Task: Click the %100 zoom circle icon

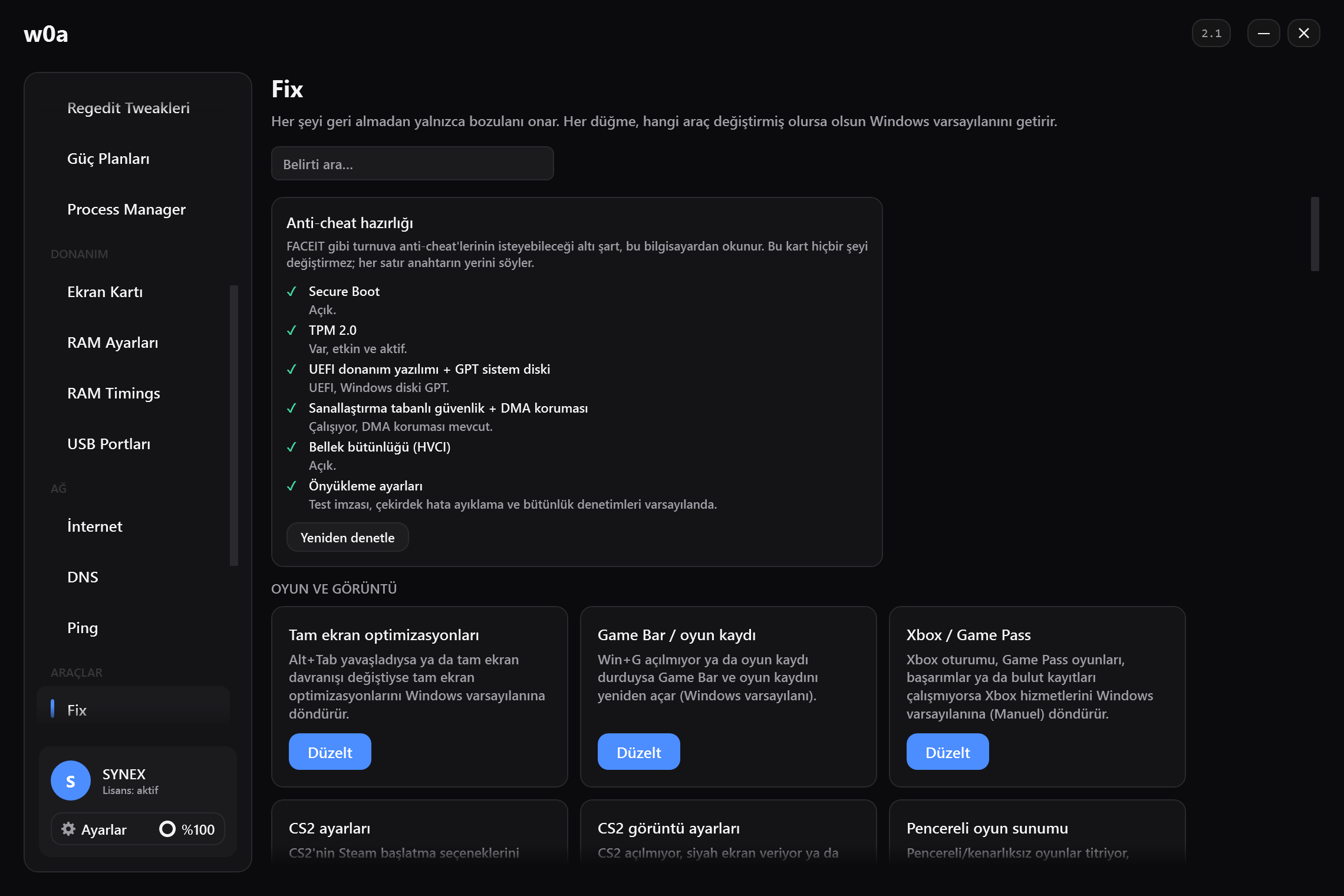Action: (x=167, y=829)
